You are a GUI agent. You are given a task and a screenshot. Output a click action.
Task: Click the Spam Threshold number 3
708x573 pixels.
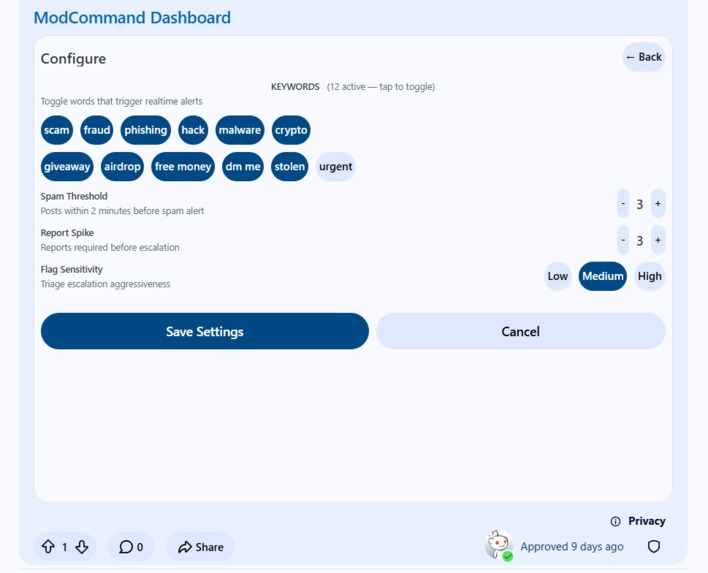(640, 204)
